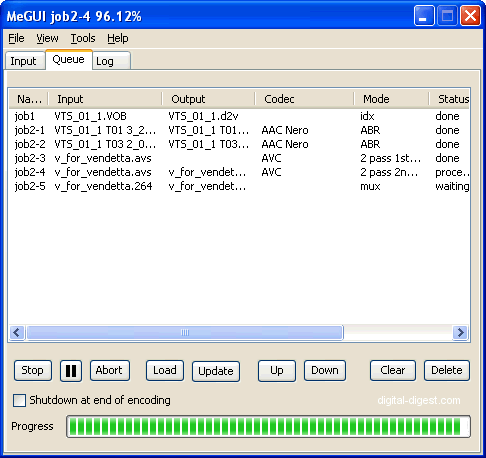Viewport: 486px width, 458px height.
Task: Click the Delete button
Action: (x=447, y=370)
